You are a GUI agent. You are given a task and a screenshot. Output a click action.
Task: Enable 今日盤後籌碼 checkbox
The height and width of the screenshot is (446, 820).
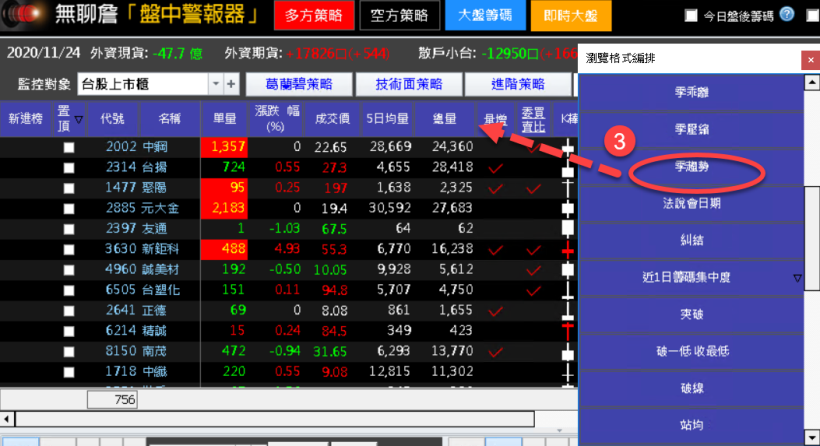[691, 16]
